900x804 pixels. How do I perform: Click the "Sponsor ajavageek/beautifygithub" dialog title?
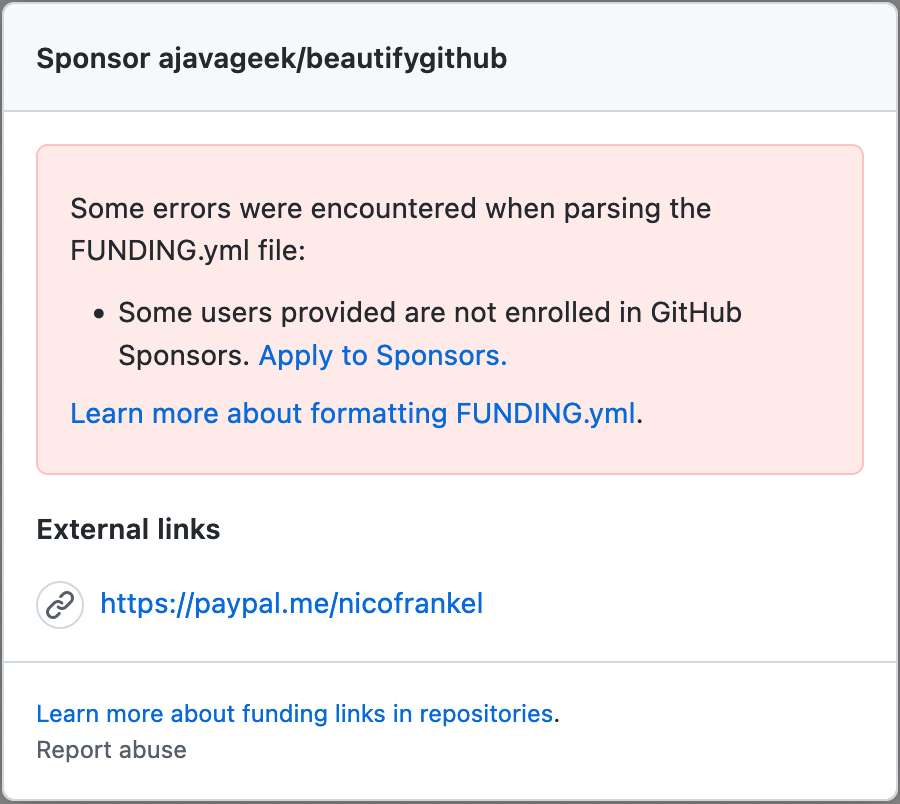point(271,59)
